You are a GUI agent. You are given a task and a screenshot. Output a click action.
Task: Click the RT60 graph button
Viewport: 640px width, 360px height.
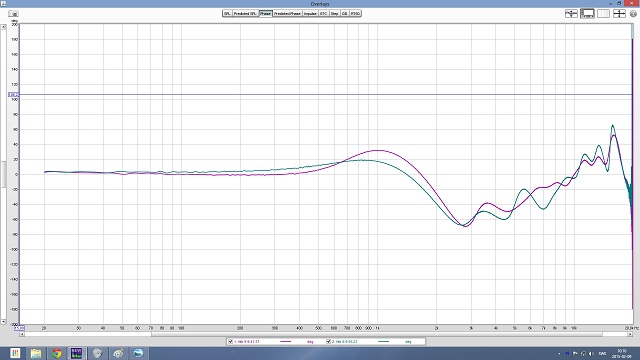point(355,13)
